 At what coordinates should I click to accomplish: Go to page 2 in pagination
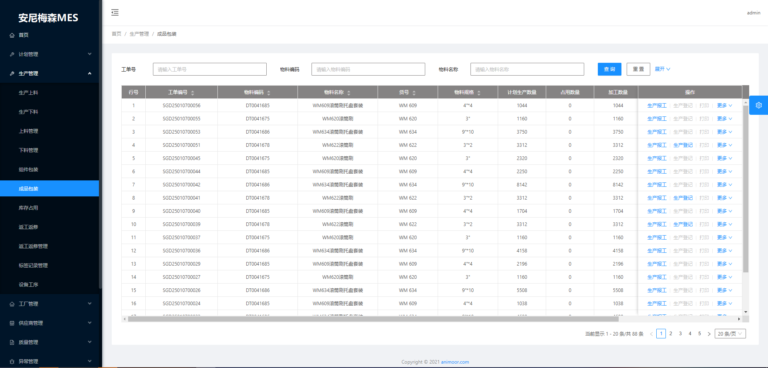coord(671,334)
